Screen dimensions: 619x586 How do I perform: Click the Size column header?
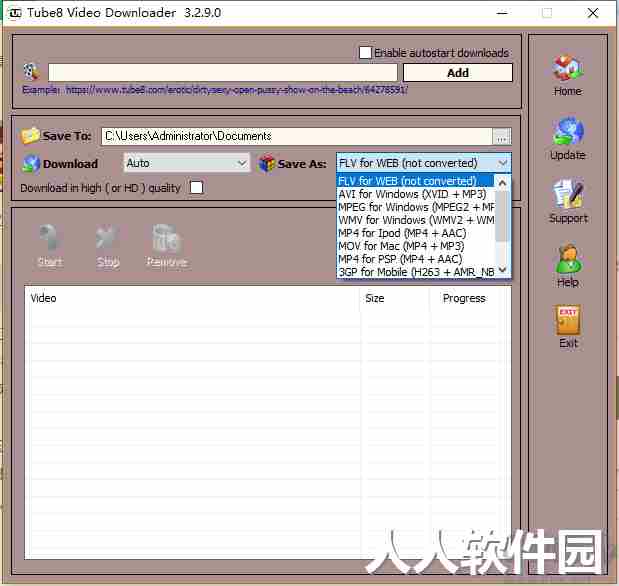(394, 298)
